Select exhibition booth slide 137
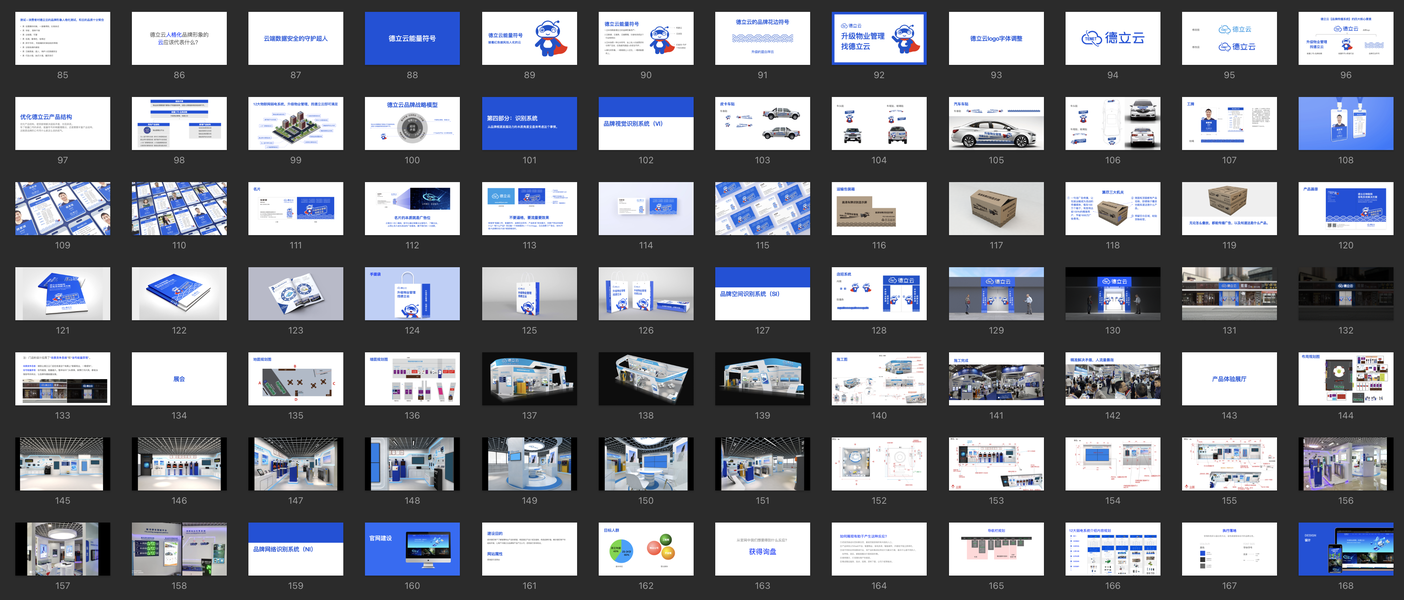This screenshot has height=600, width=1404. coord(529,379)
